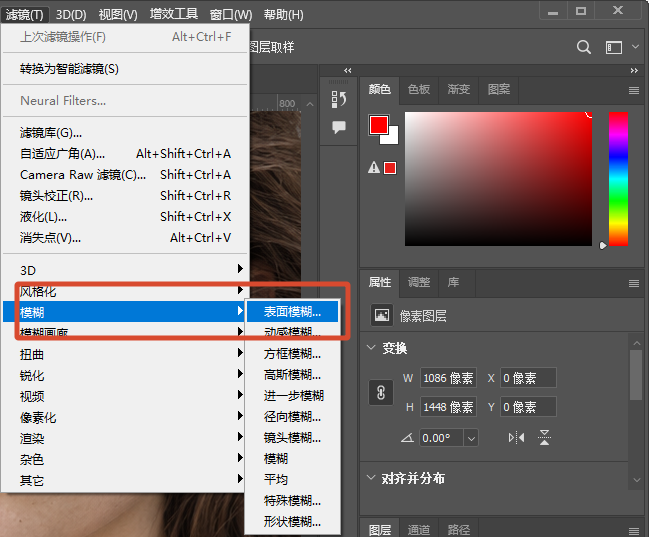Viewport: 649px width, 537px height.
Task: Expand the 像素化 submenu
Action: tap(123, 417)
